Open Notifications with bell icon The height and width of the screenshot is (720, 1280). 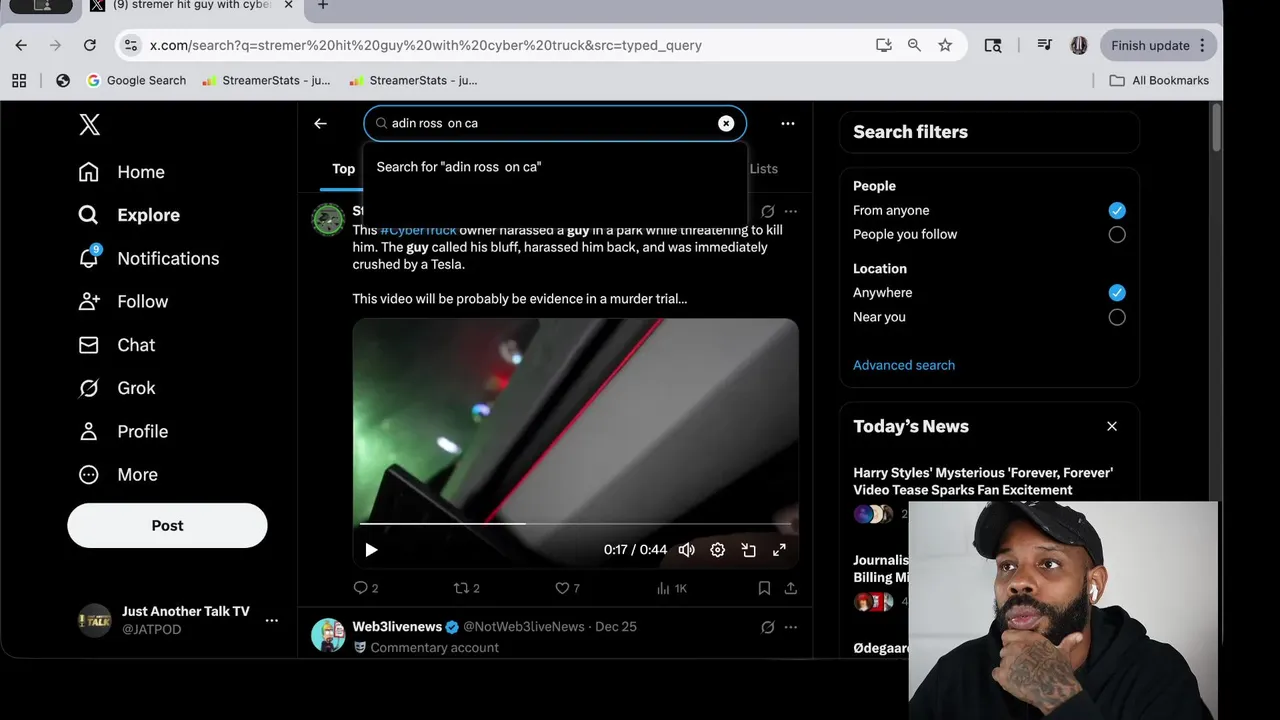point(148,258)
